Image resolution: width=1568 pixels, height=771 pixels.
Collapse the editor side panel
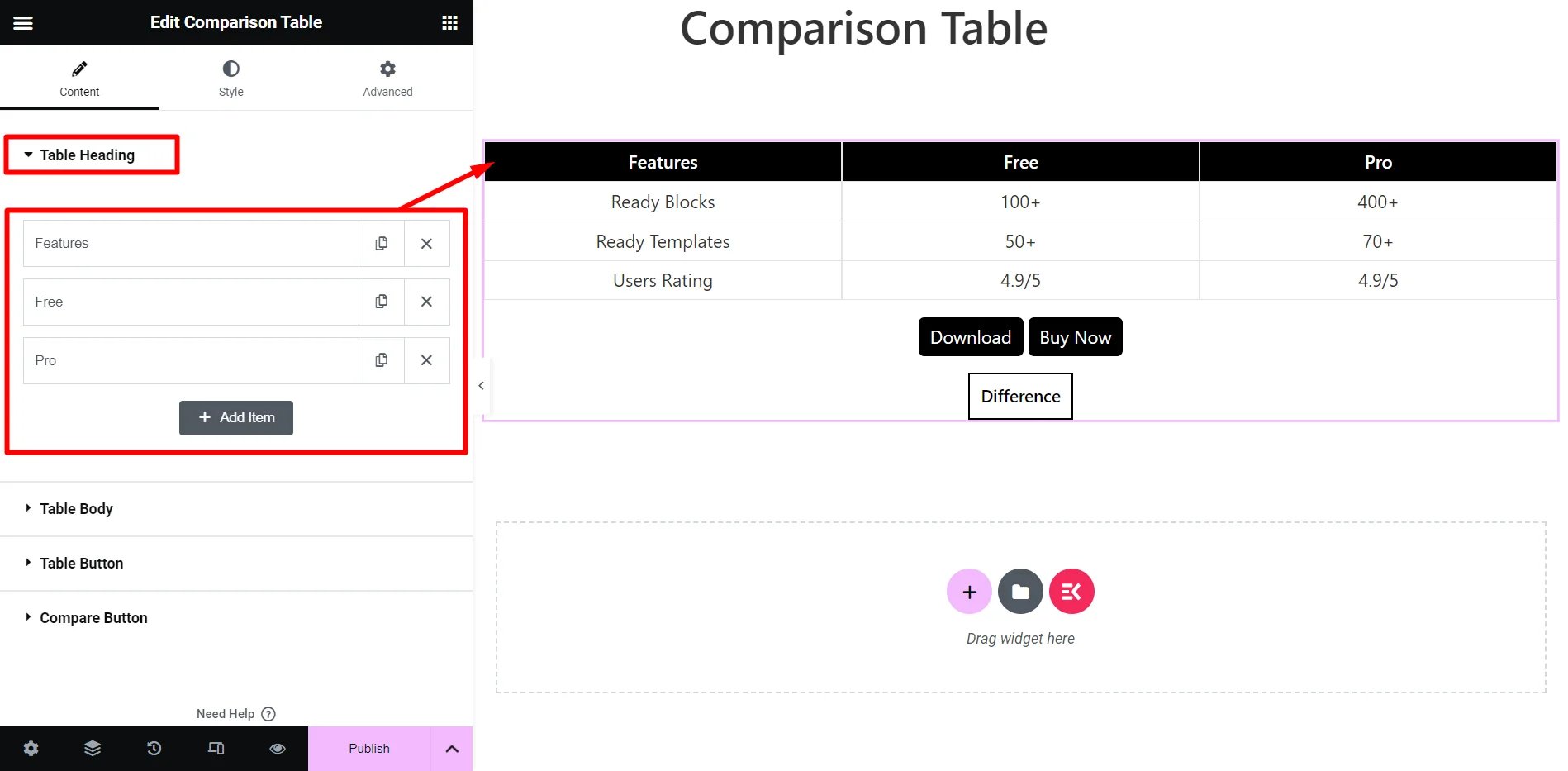pos(481,386)
